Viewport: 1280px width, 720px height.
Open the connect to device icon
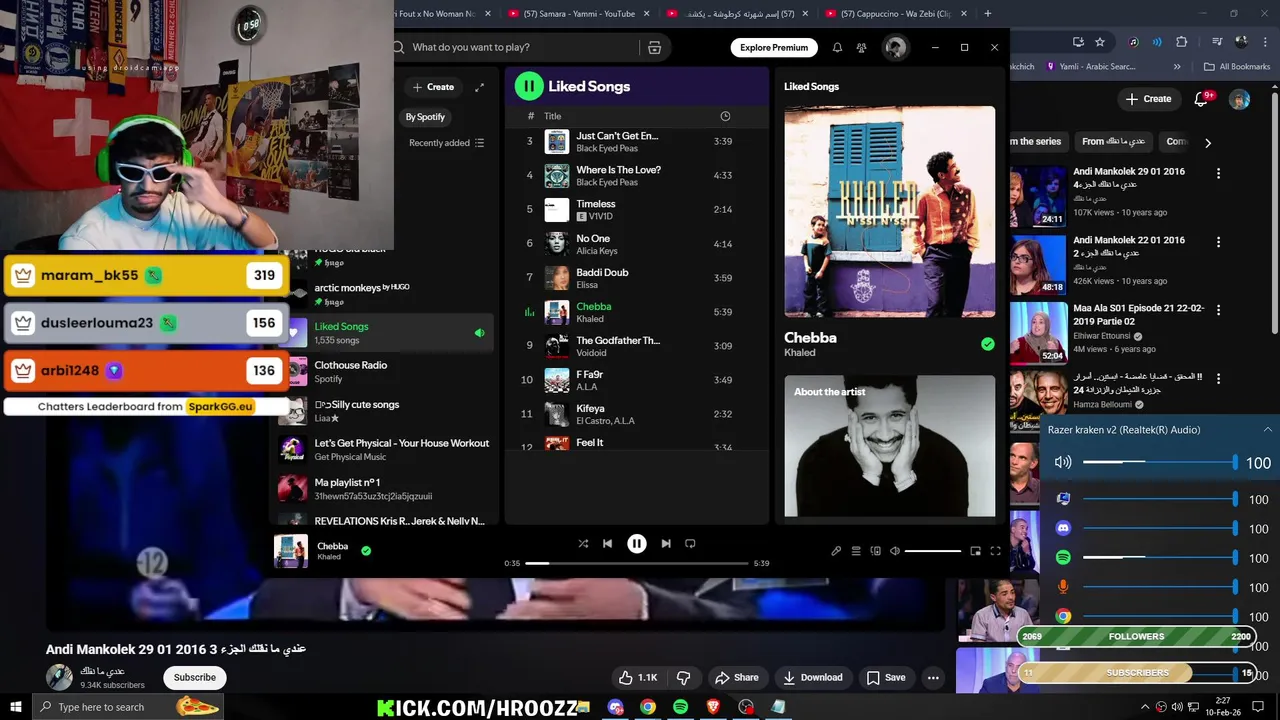click(876, 551)
